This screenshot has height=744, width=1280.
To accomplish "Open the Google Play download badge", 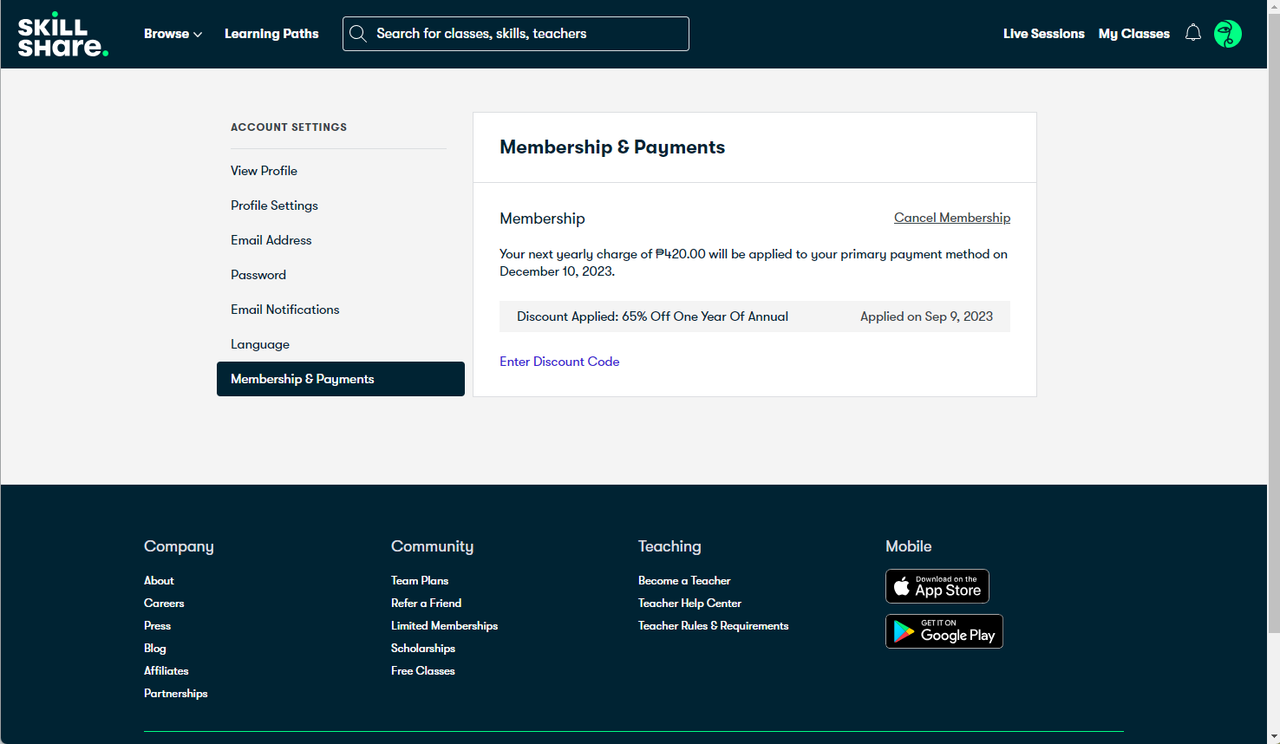I will (x=944, y=631).
